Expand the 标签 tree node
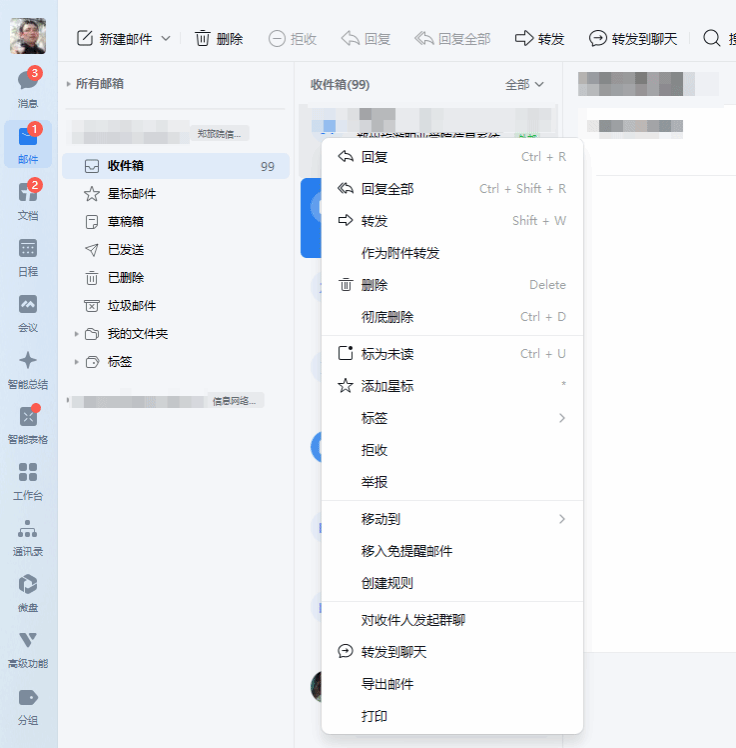The image size is (736, 748). click(76, 362)
